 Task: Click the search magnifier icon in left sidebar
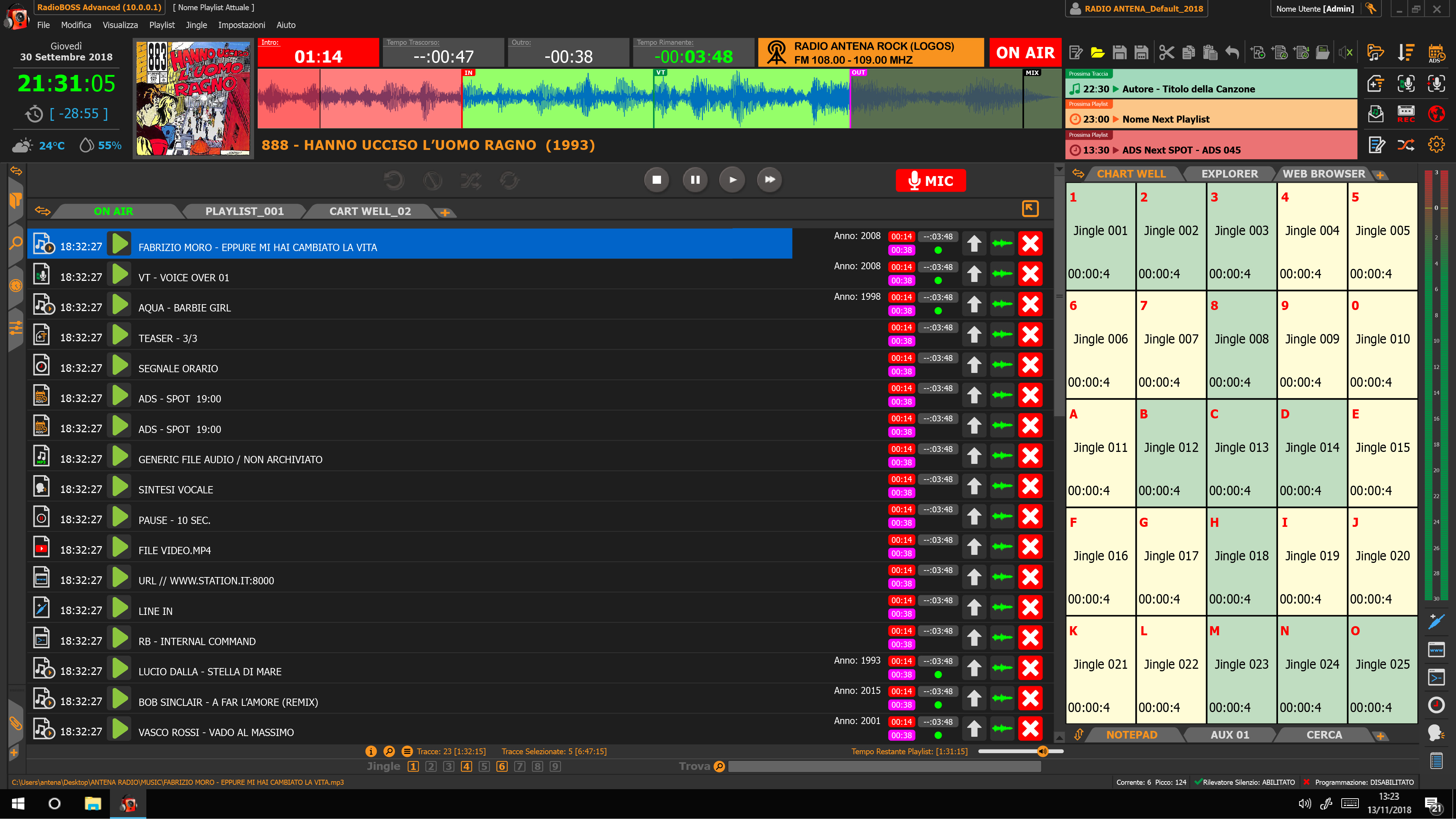click(x=16, y=243)
